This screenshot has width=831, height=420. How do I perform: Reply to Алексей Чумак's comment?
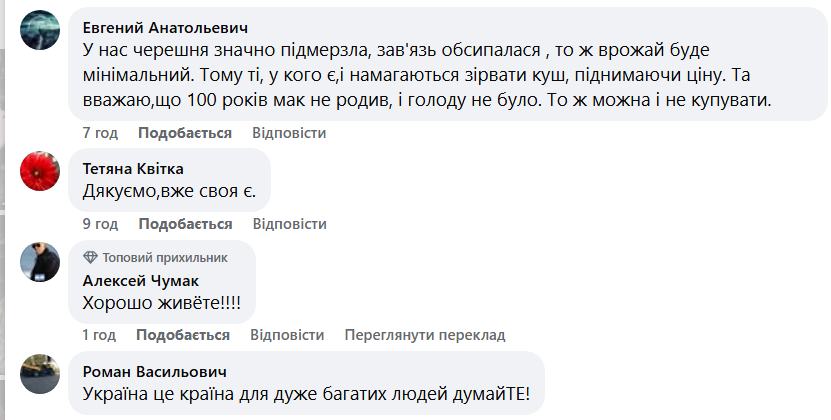pos(287,335)
